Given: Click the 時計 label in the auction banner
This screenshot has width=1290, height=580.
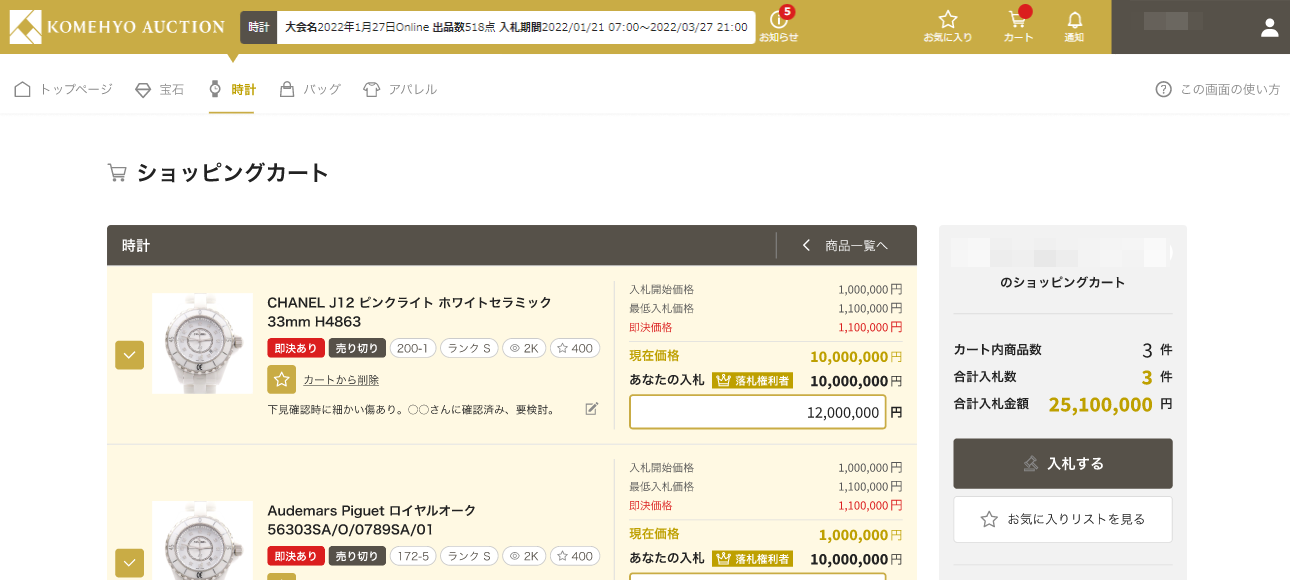Looking at the screenshot, I should 258,27.
